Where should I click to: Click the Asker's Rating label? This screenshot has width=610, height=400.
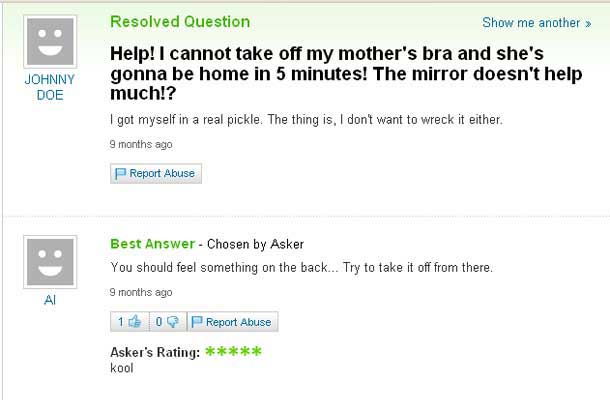tap(155, 352)
